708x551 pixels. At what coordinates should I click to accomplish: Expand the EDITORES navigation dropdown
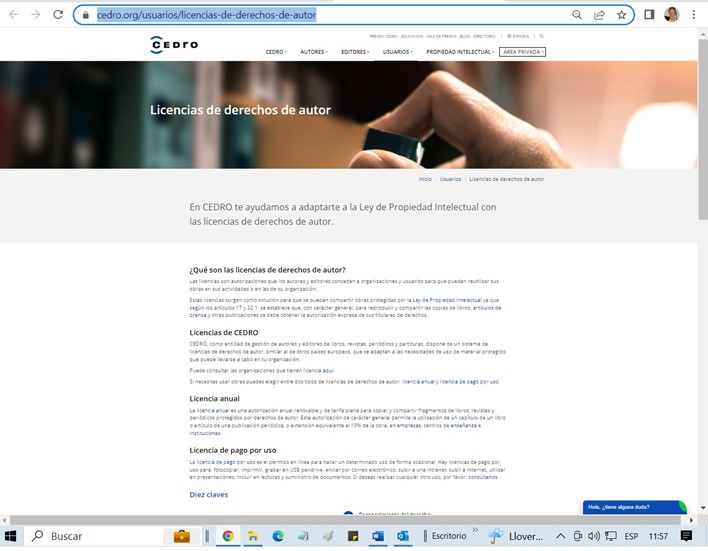pos(355,52)
